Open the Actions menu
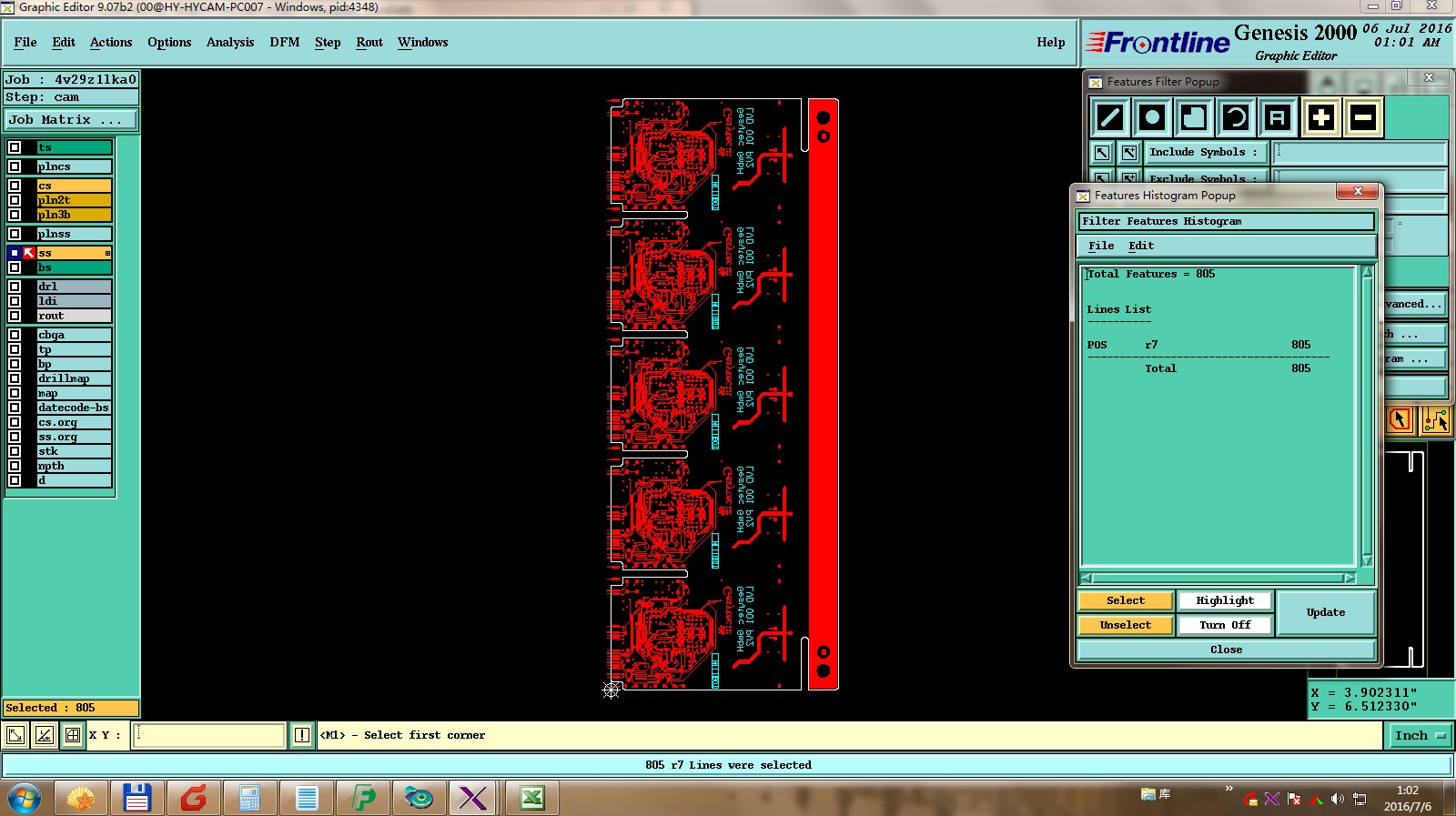 tap(111, 43)
